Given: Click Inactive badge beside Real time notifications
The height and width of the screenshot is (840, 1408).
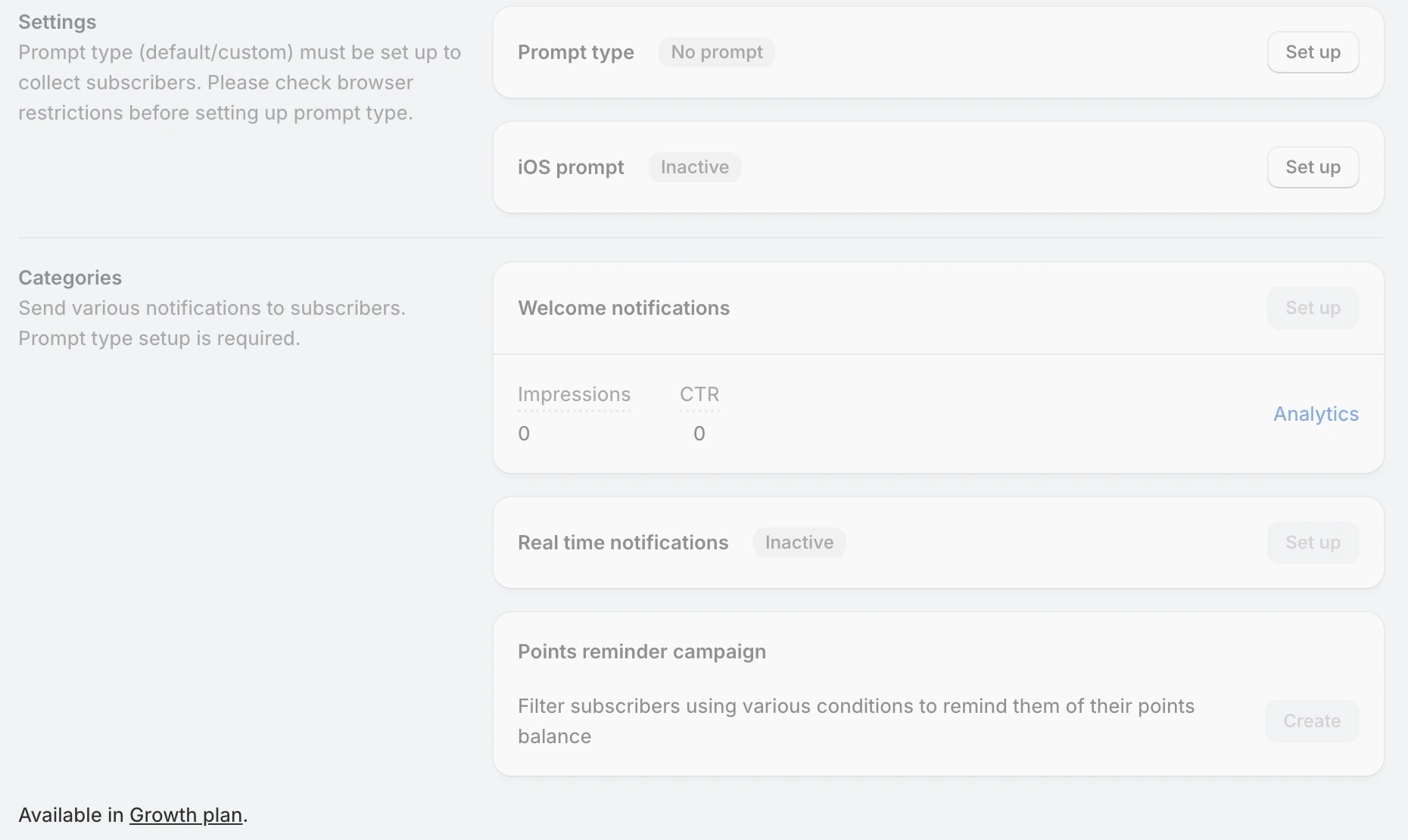Looking at the screenshot, I should [799, 543].
